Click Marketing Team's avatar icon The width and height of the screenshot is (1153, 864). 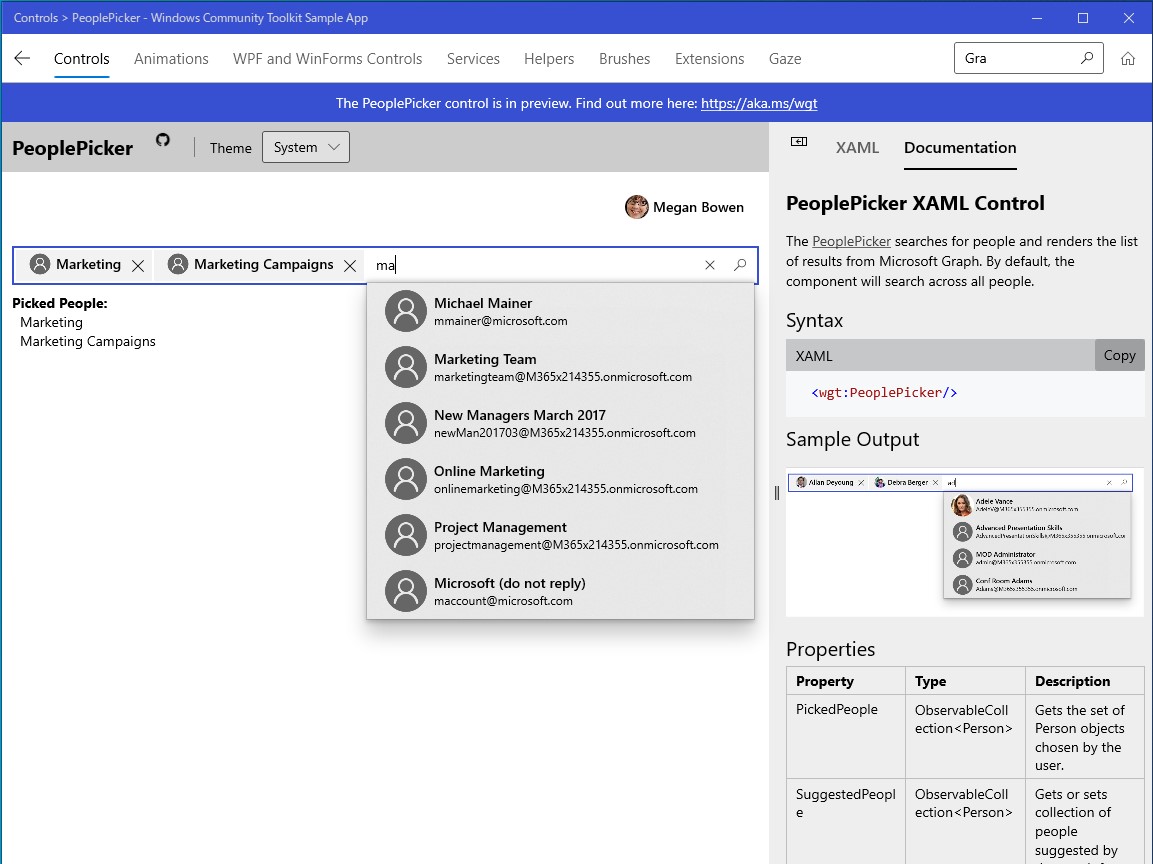point(406,367)
